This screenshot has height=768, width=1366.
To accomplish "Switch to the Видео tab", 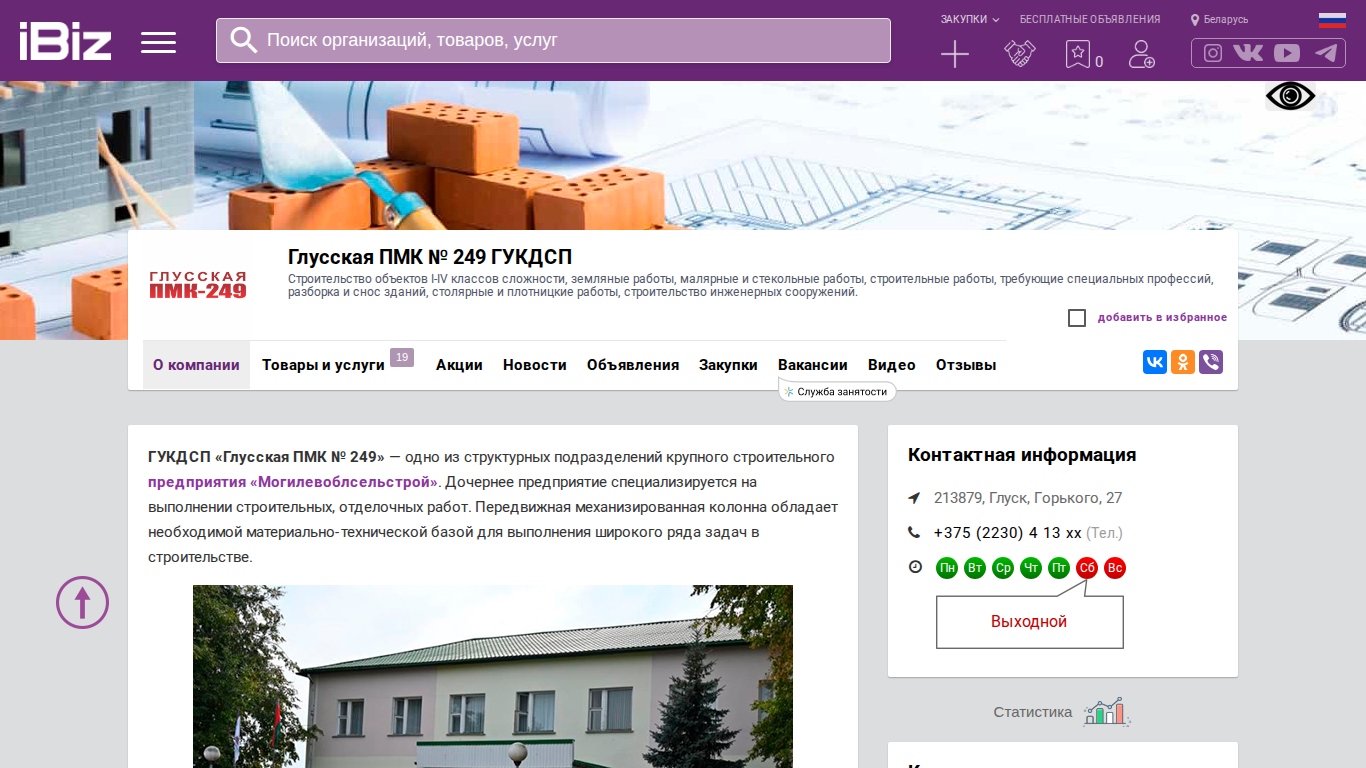I will pyautogui.click(x=892, y=365).
